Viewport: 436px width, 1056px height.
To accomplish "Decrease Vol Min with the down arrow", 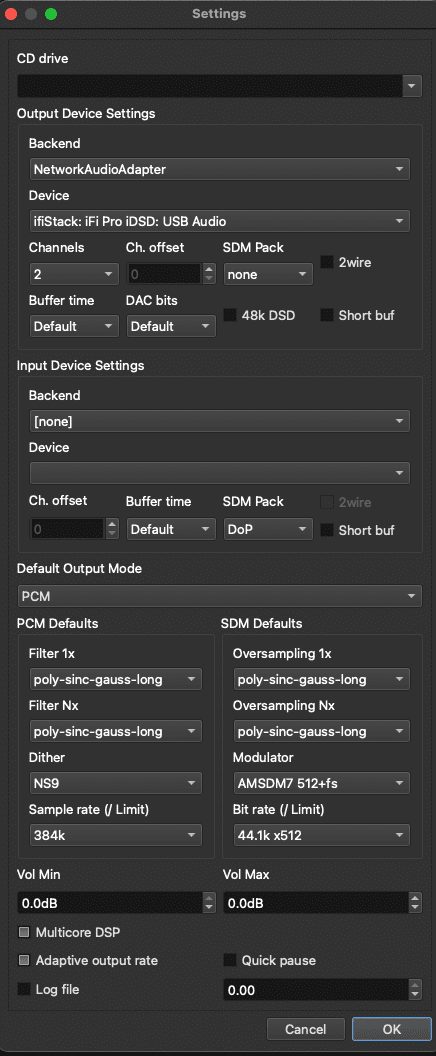I will (x=209, y=908).
